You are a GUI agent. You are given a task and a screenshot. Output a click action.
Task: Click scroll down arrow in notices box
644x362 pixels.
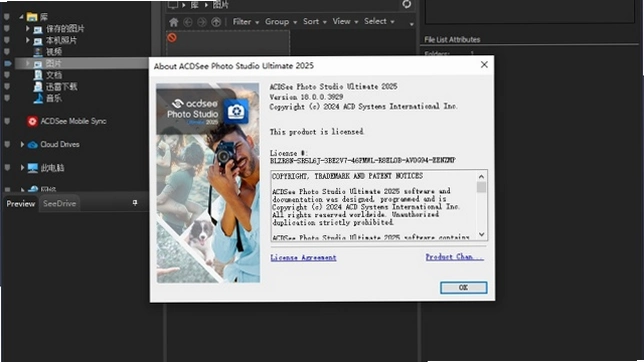pyautogui.click(x=481, y=235)
